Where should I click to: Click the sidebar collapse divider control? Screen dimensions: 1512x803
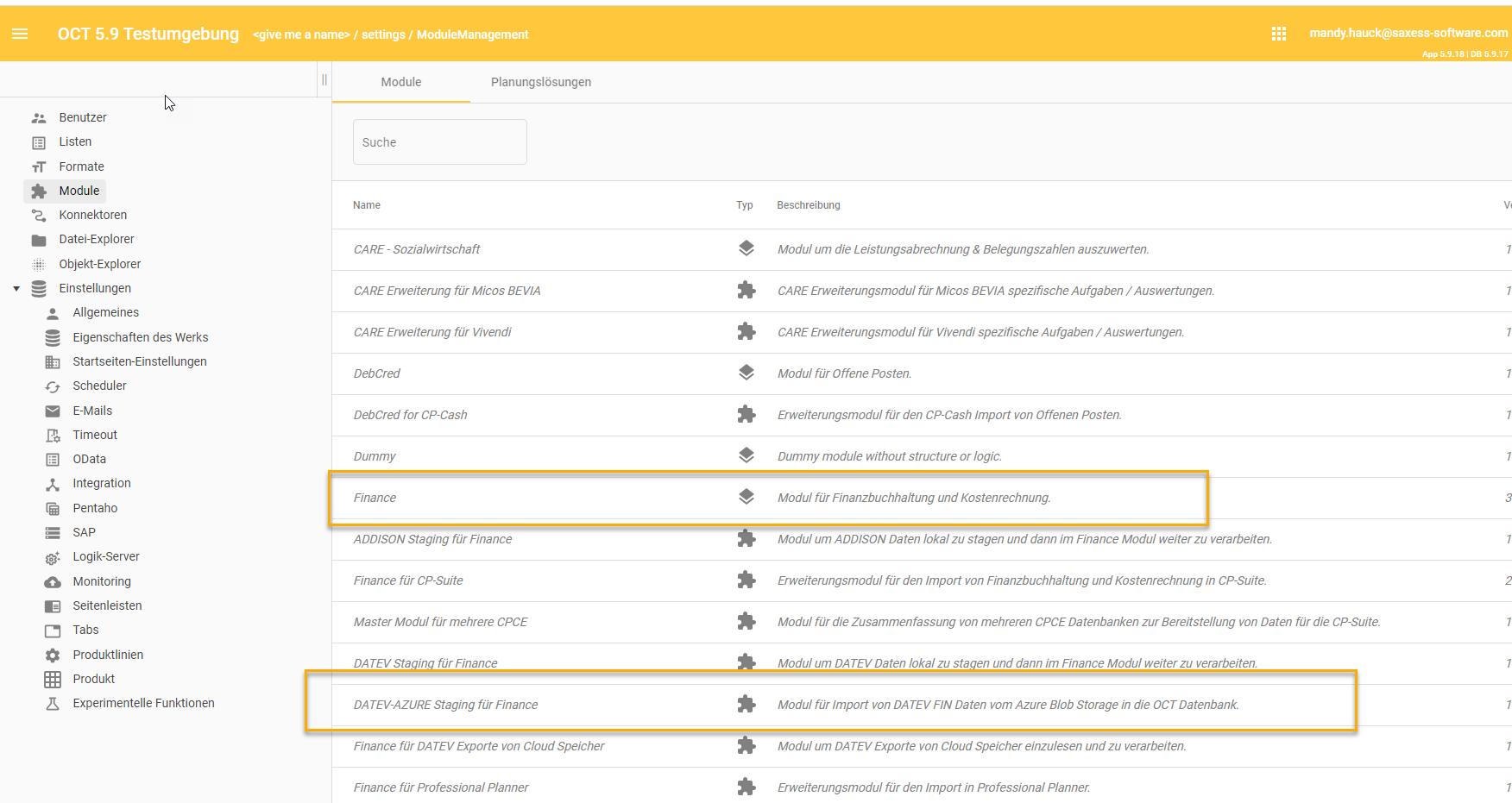pos(324,78)
